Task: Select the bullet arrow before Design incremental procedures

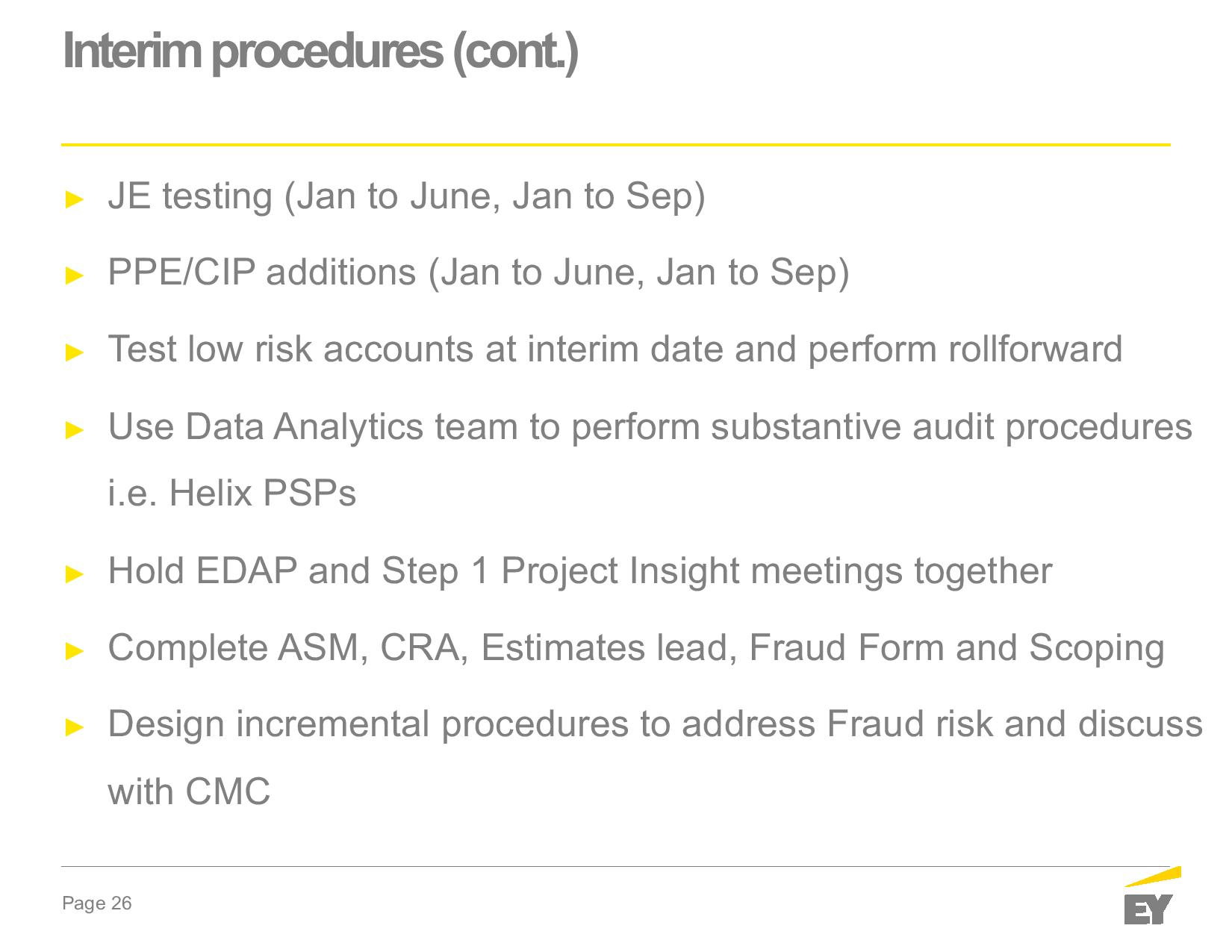Action: pyautogui.click(x=75, y=727)
